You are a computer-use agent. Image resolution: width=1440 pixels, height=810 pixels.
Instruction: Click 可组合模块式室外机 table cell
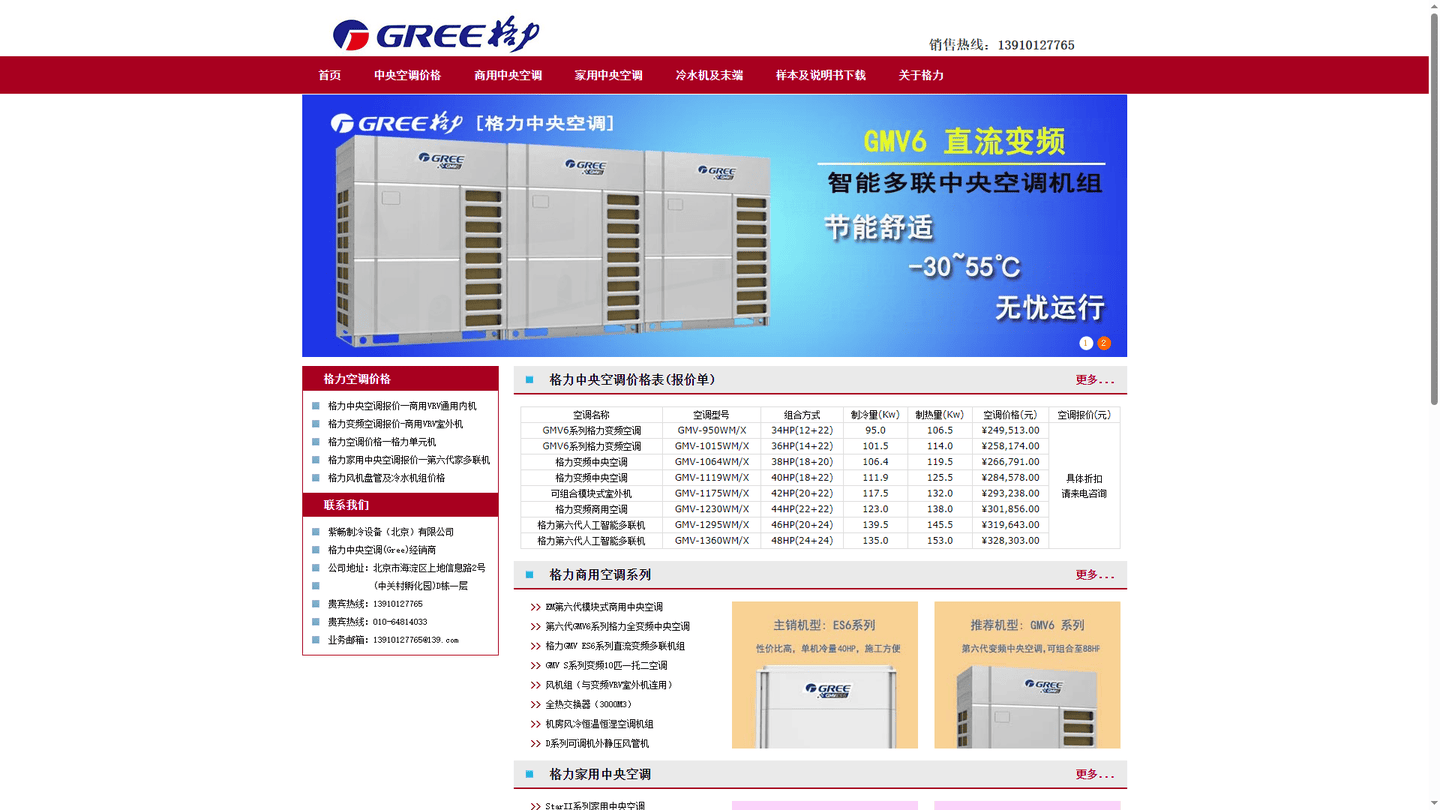(x=591, y=493)
